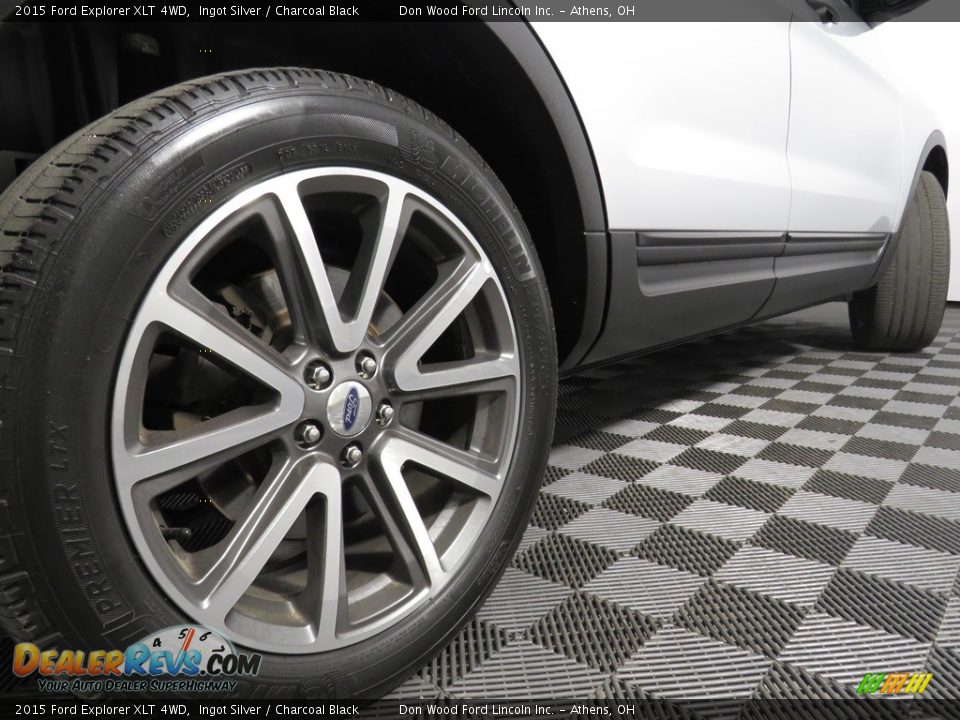Screen dimensions: 960x720
Task: Click the bottom-left lug nut on wheel
Action: [309, 433]
